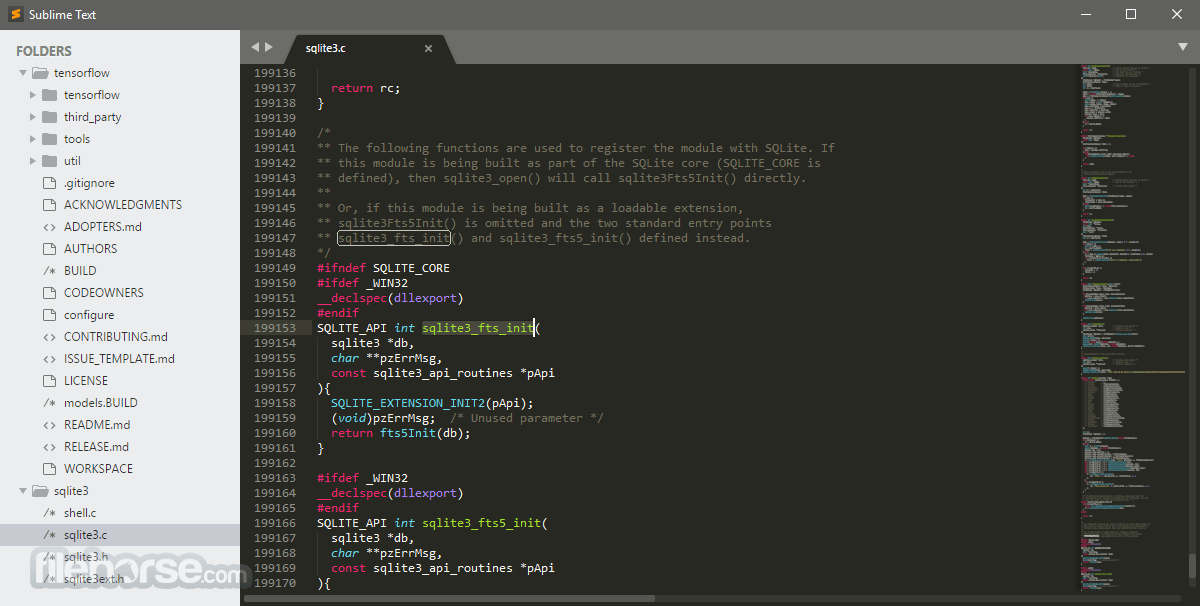1200x606 pixels.
Task: Expand the tools folder
Action: pos(33,139)
